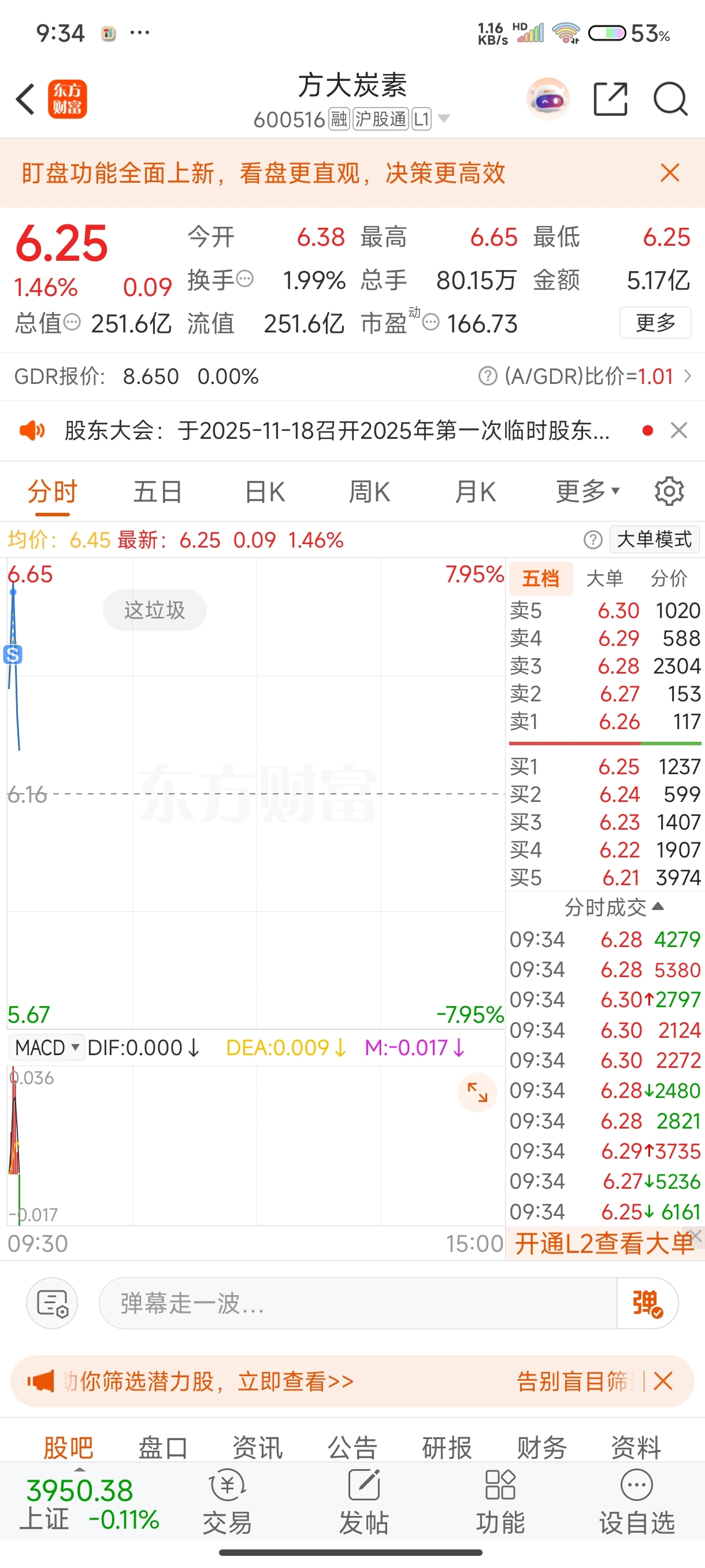
Task: Tap the back arrow icon
Action: click(x=25, y=99)
